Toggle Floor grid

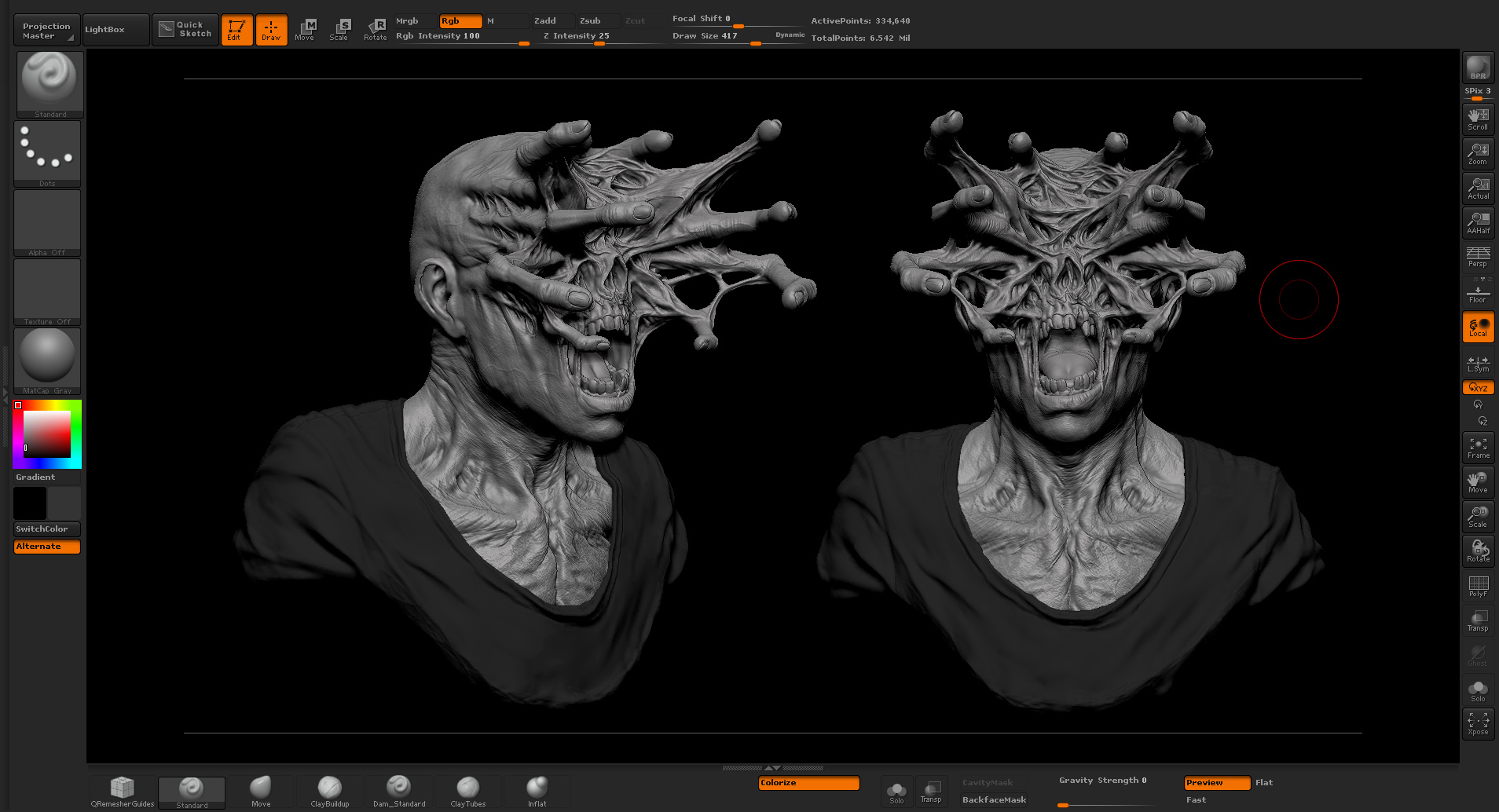[x=1478, y=292]
